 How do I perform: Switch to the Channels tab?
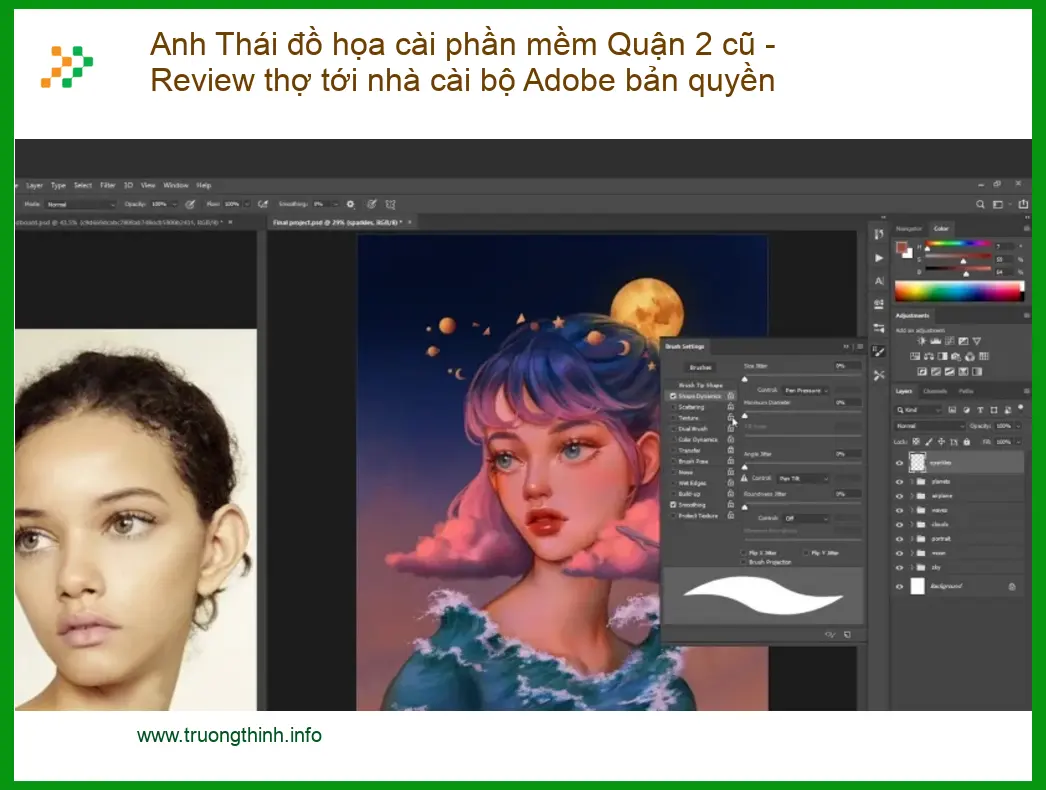pyautogui.click(x=935, y=391)
